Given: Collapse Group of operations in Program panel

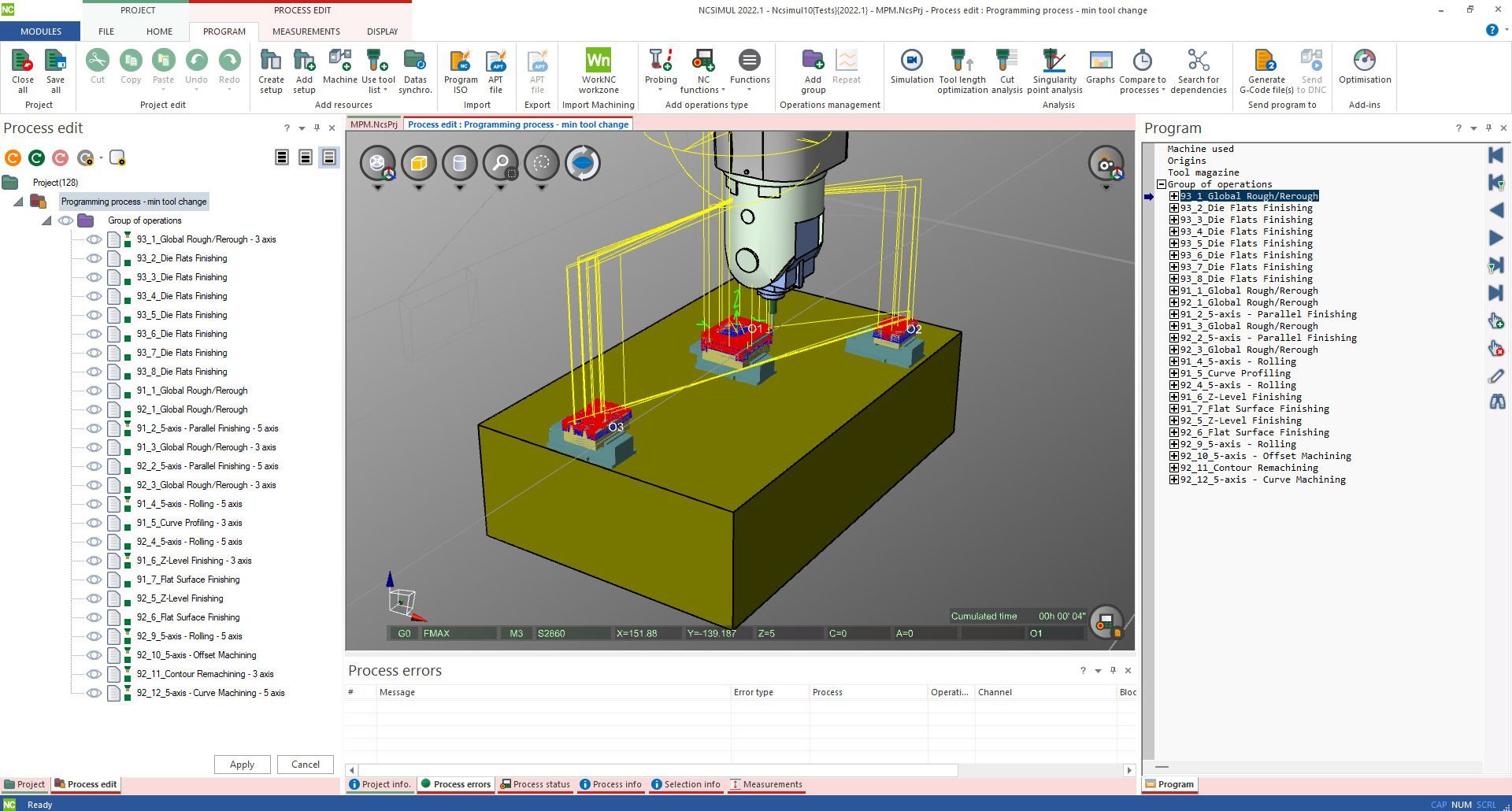Looking at the screenshot, I should tap(1161, 184).
